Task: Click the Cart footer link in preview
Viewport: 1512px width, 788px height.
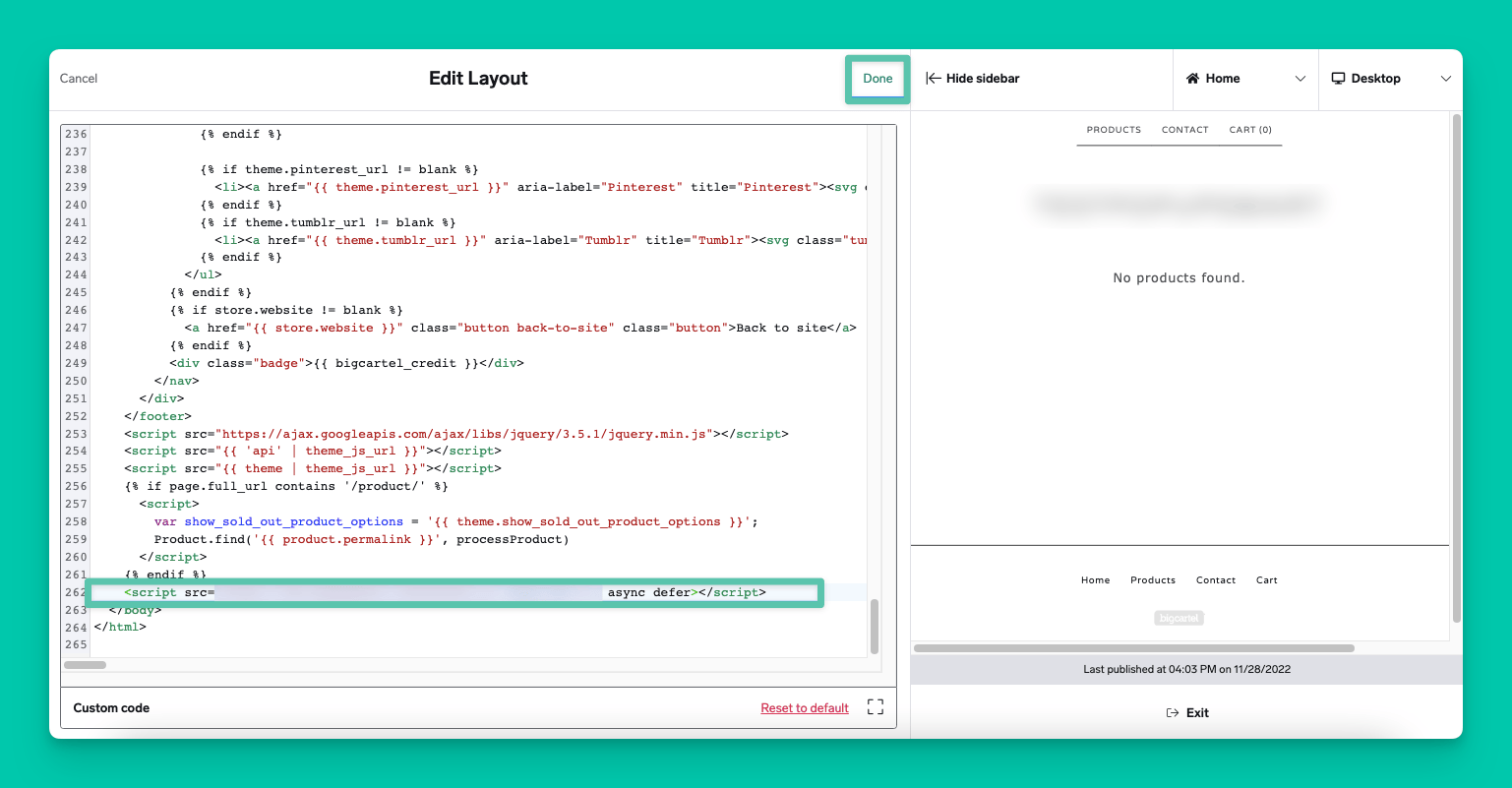Action: coord(1267,580)
